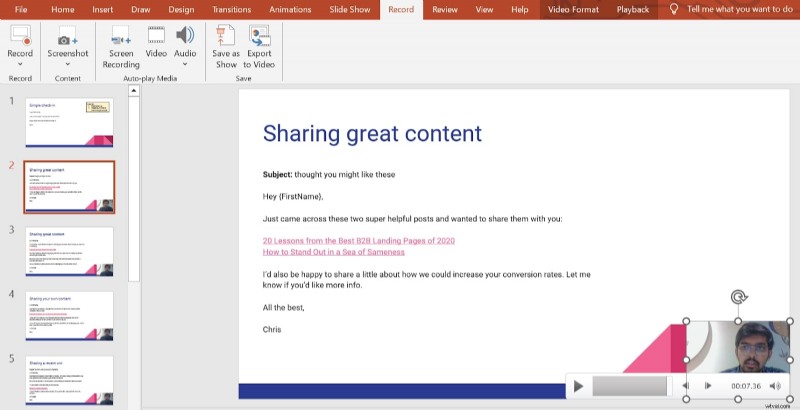This screenshot has width=800, height=410.
Task: Step the video forward
Action: pyautogui.click(x=708, y=386)
